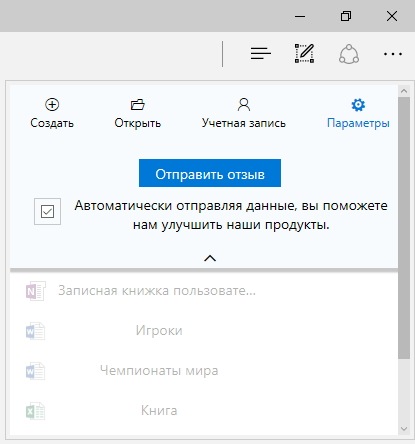
Task: Click the scrollbar up arrow
Action: point(404,91)
